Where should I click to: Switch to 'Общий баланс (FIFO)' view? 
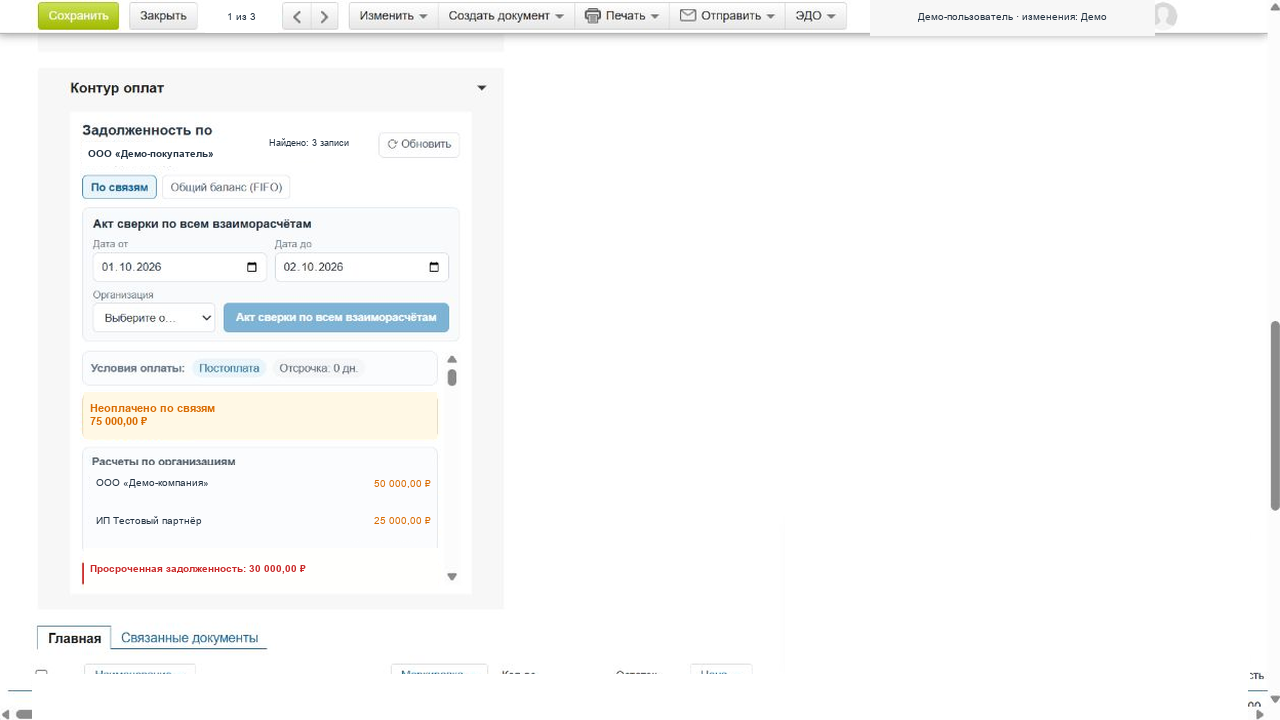(227, 187)
